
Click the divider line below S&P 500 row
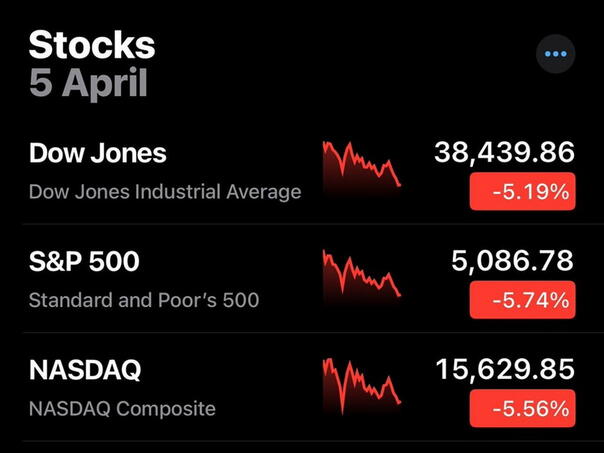(302, 333)
